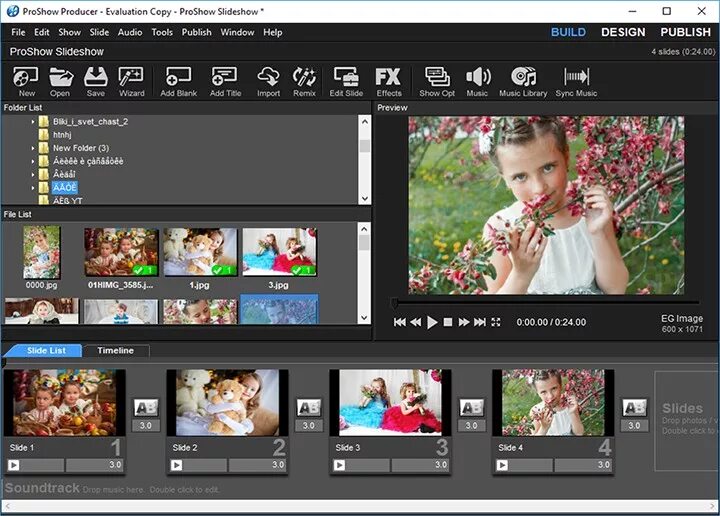Open the Music Library
The width and height of the screenshot is (720, 516).
523,81
